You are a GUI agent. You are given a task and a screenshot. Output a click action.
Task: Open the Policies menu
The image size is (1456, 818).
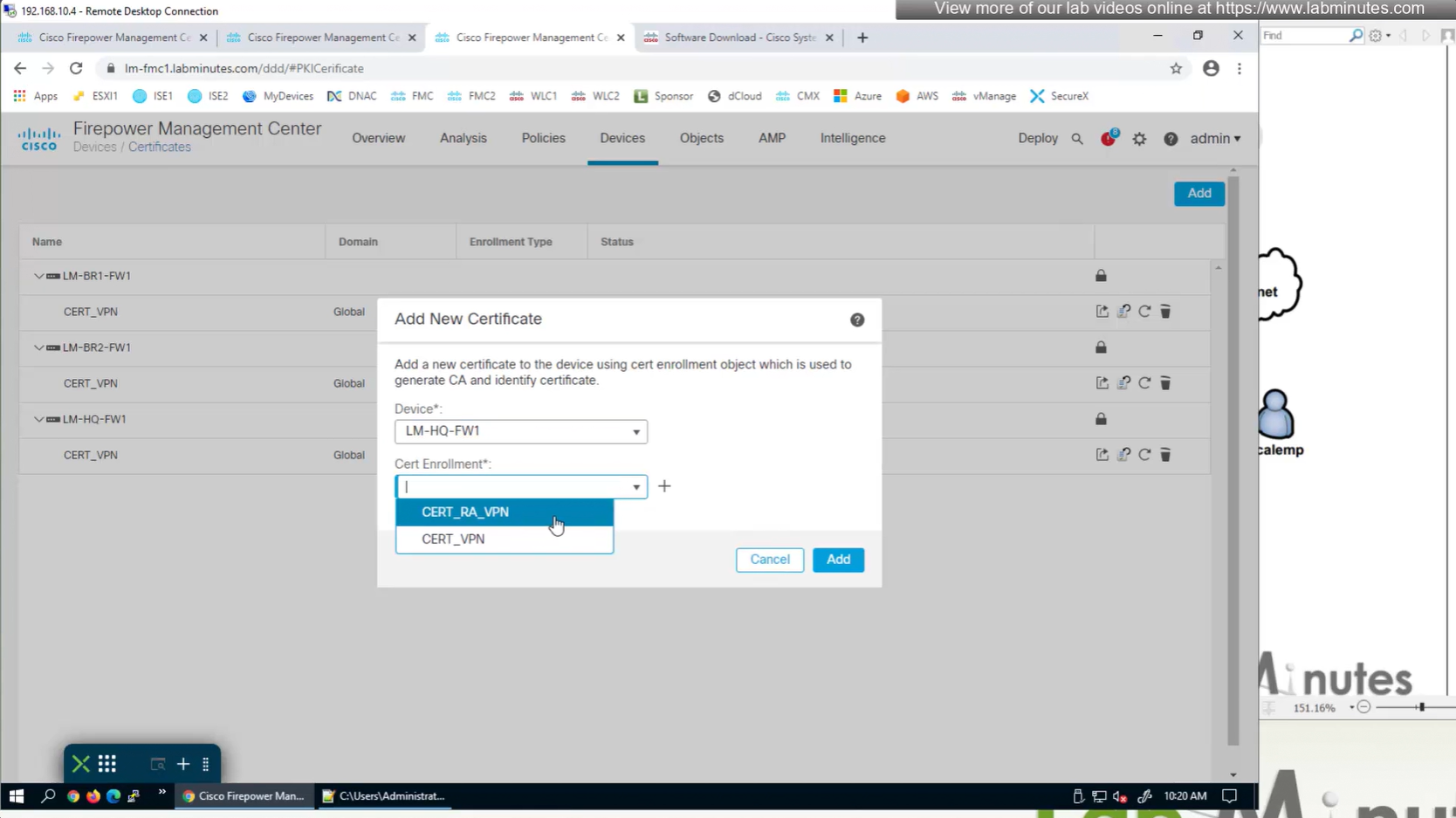543,138
